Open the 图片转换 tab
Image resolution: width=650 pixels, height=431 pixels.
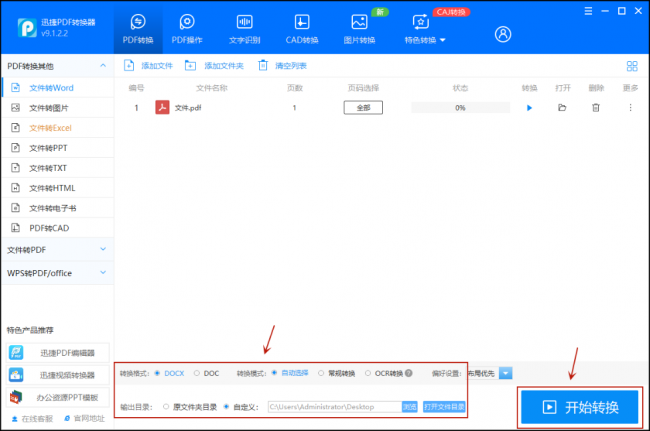(x=359, y=28)
